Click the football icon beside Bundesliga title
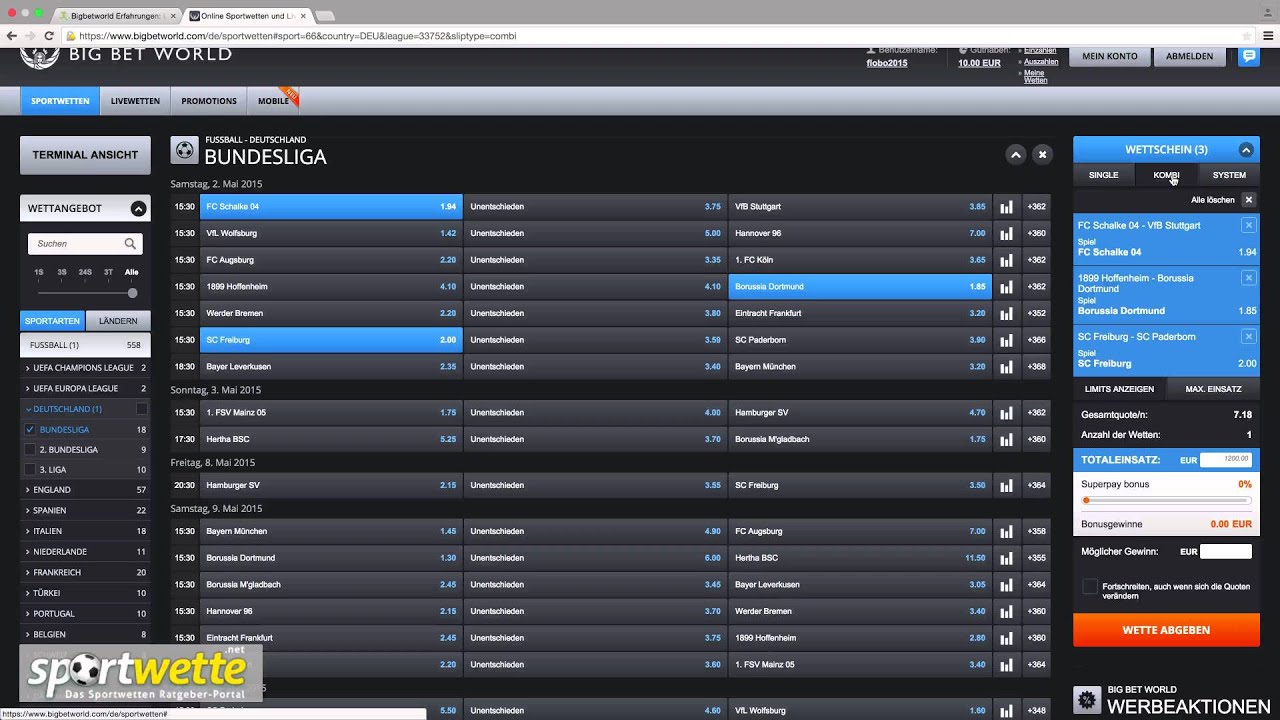The width and height of the screenshot is (1280, 720). 184,151
